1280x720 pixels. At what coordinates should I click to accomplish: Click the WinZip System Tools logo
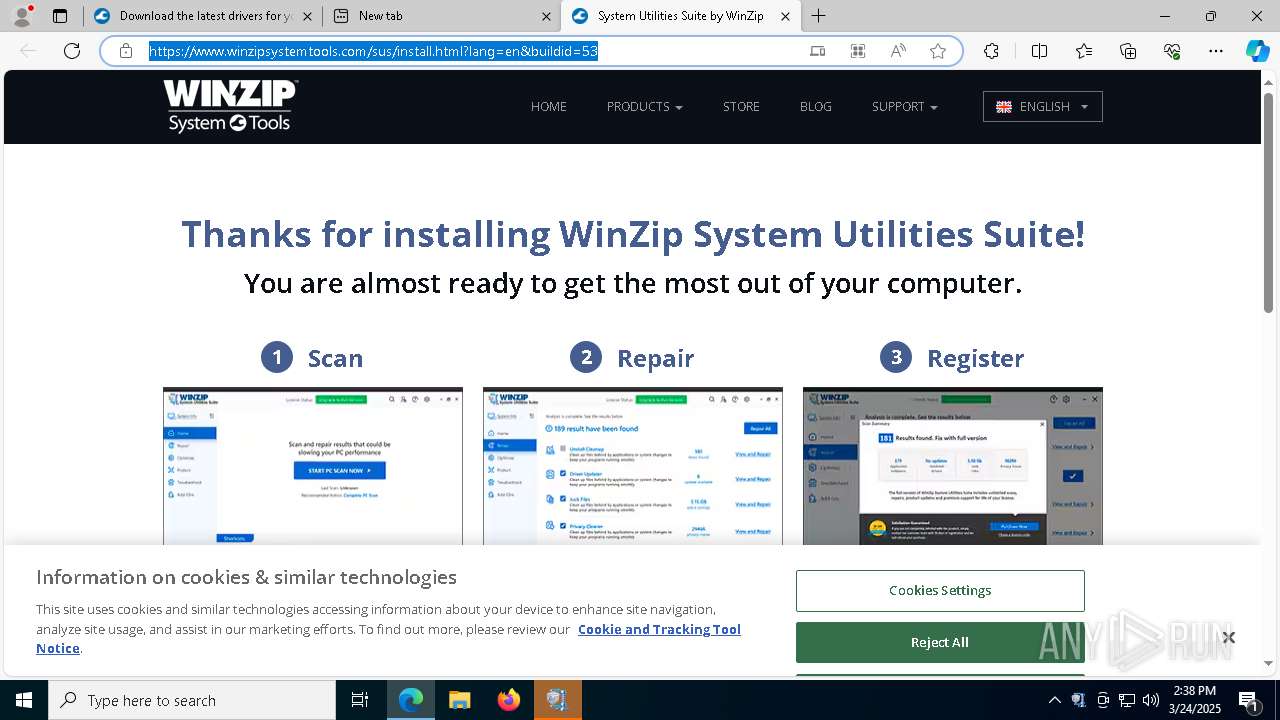pyautogui.click(x=231, y=106)
